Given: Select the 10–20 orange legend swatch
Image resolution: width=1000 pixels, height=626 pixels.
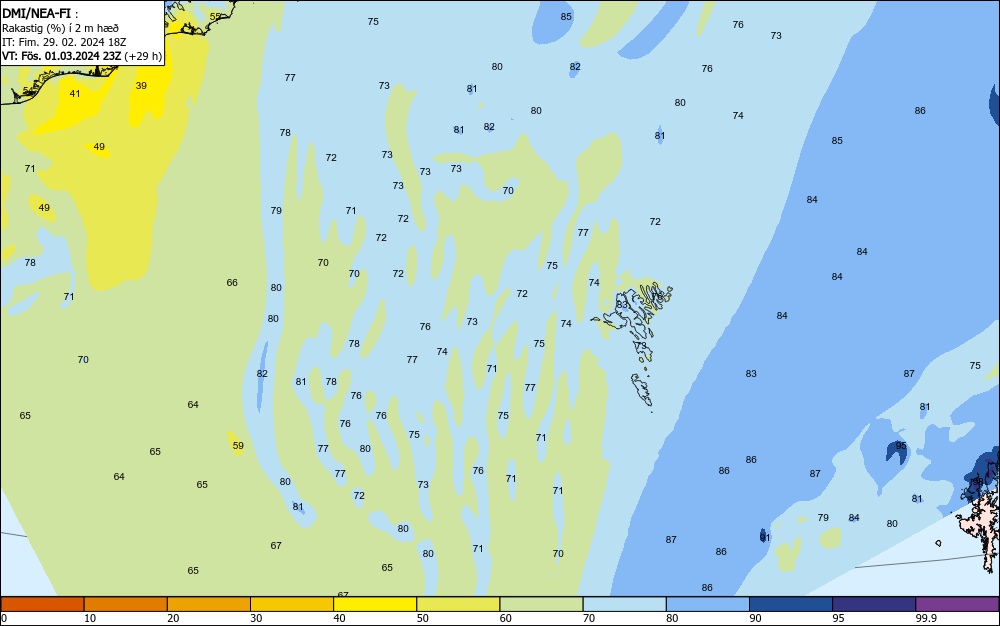Looking at the screenshot, I should point(126,604).
